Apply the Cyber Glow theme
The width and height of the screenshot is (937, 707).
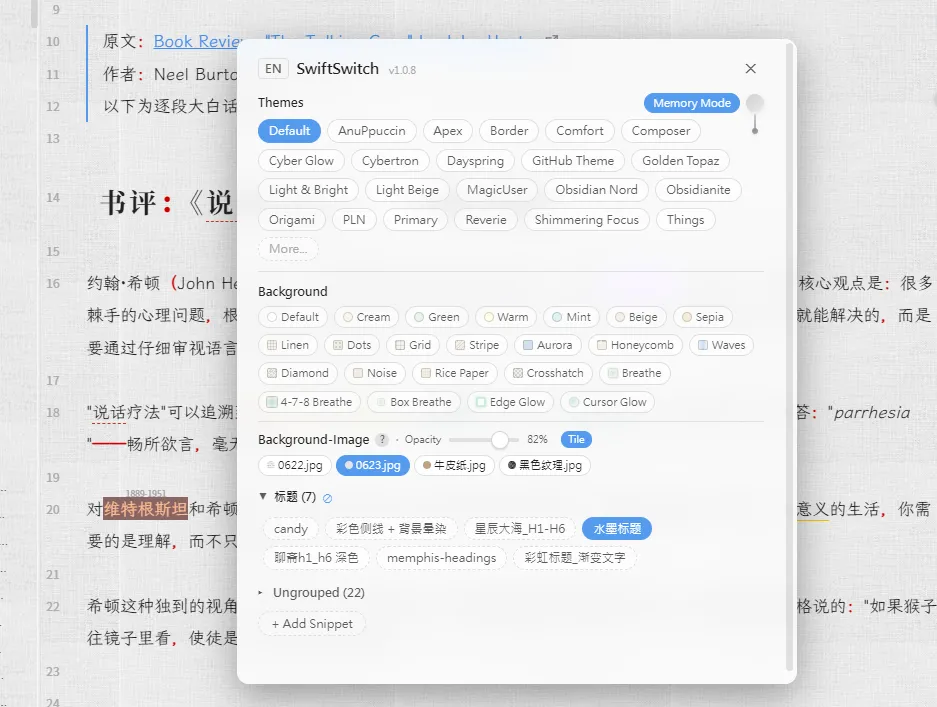pos(301,161)
